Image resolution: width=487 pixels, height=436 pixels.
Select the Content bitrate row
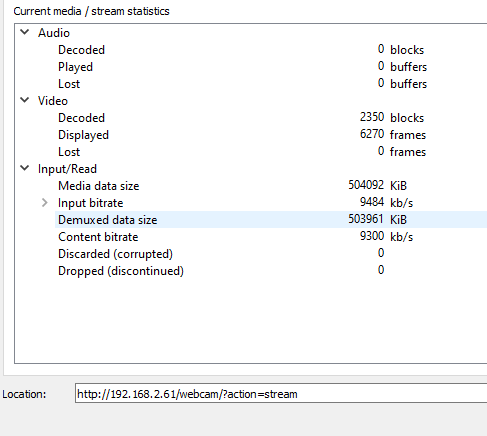(x=271, y=237)
